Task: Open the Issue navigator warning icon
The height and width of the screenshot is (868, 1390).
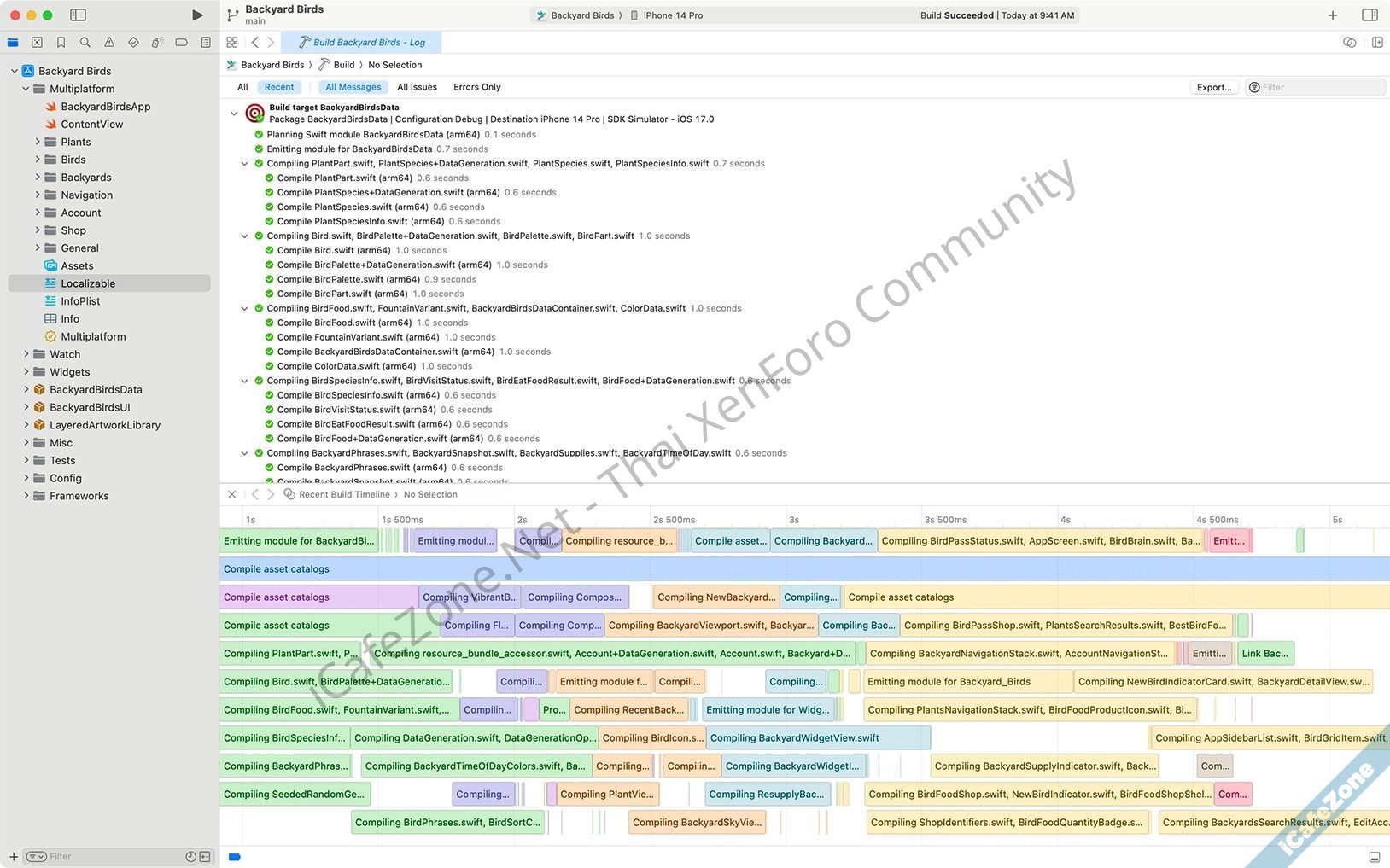Action: [109, 42]
